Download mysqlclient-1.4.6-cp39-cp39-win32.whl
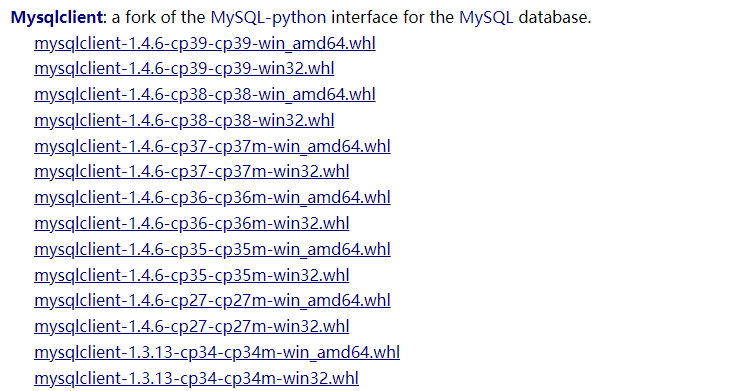 click(x=184, y=69)
